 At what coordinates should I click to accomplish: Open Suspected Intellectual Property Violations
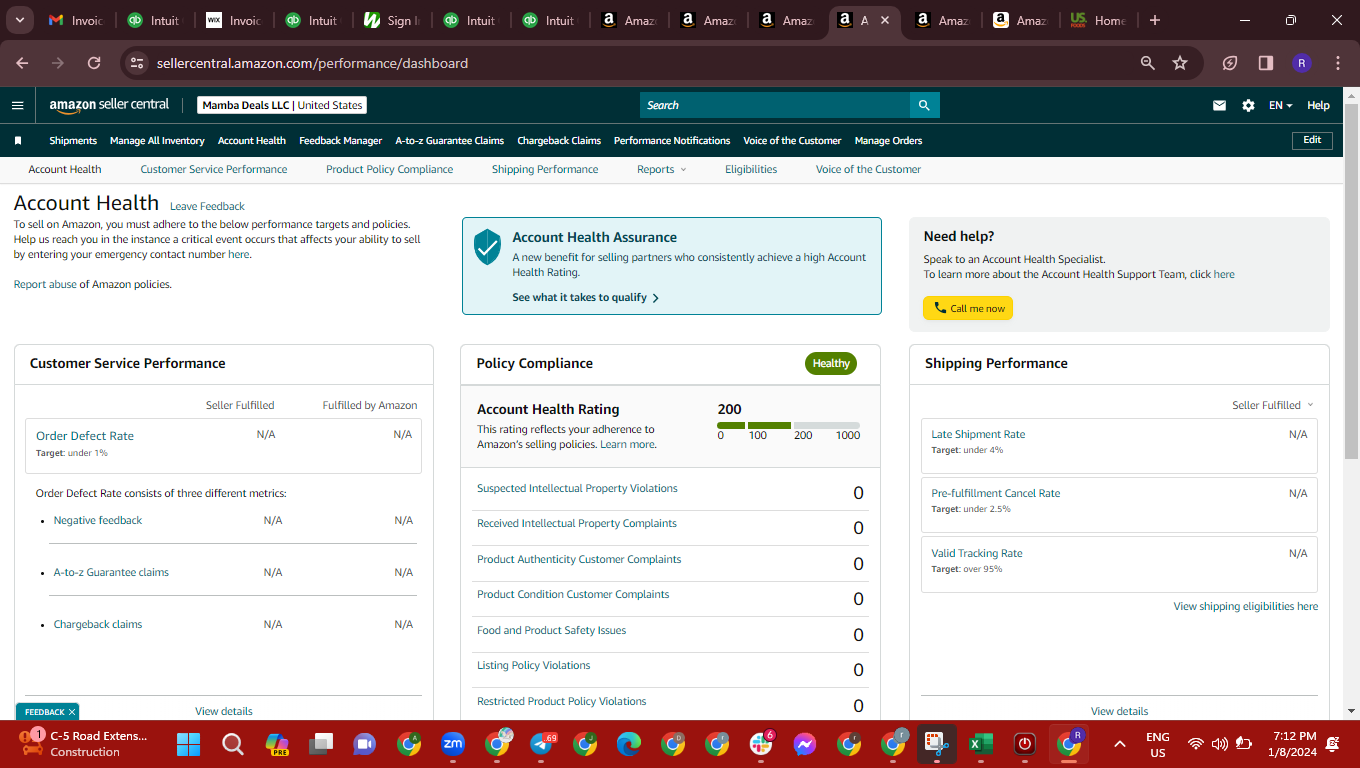click(x=577, y=488)
